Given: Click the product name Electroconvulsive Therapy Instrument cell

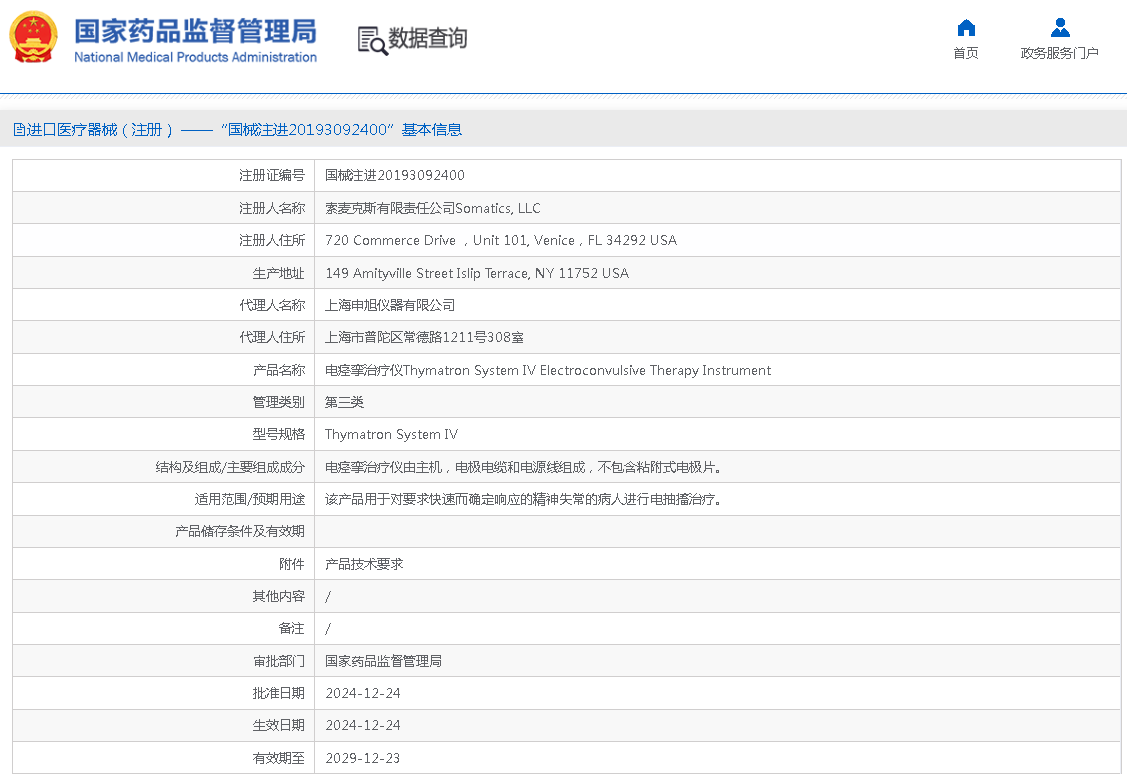Looking at the screenshot, I should (x=547, y=370).
